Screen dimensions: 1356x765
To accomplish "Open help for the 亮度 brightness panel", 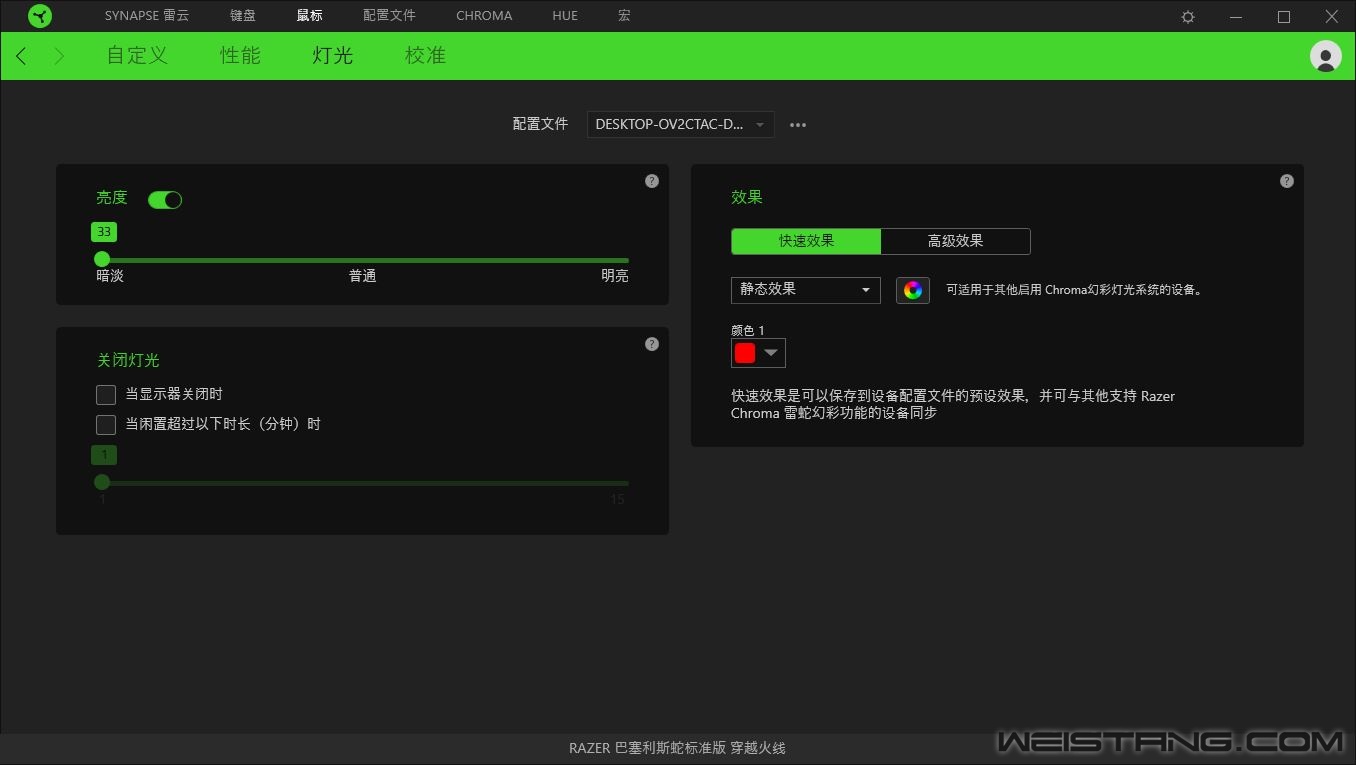I will 652,181.
